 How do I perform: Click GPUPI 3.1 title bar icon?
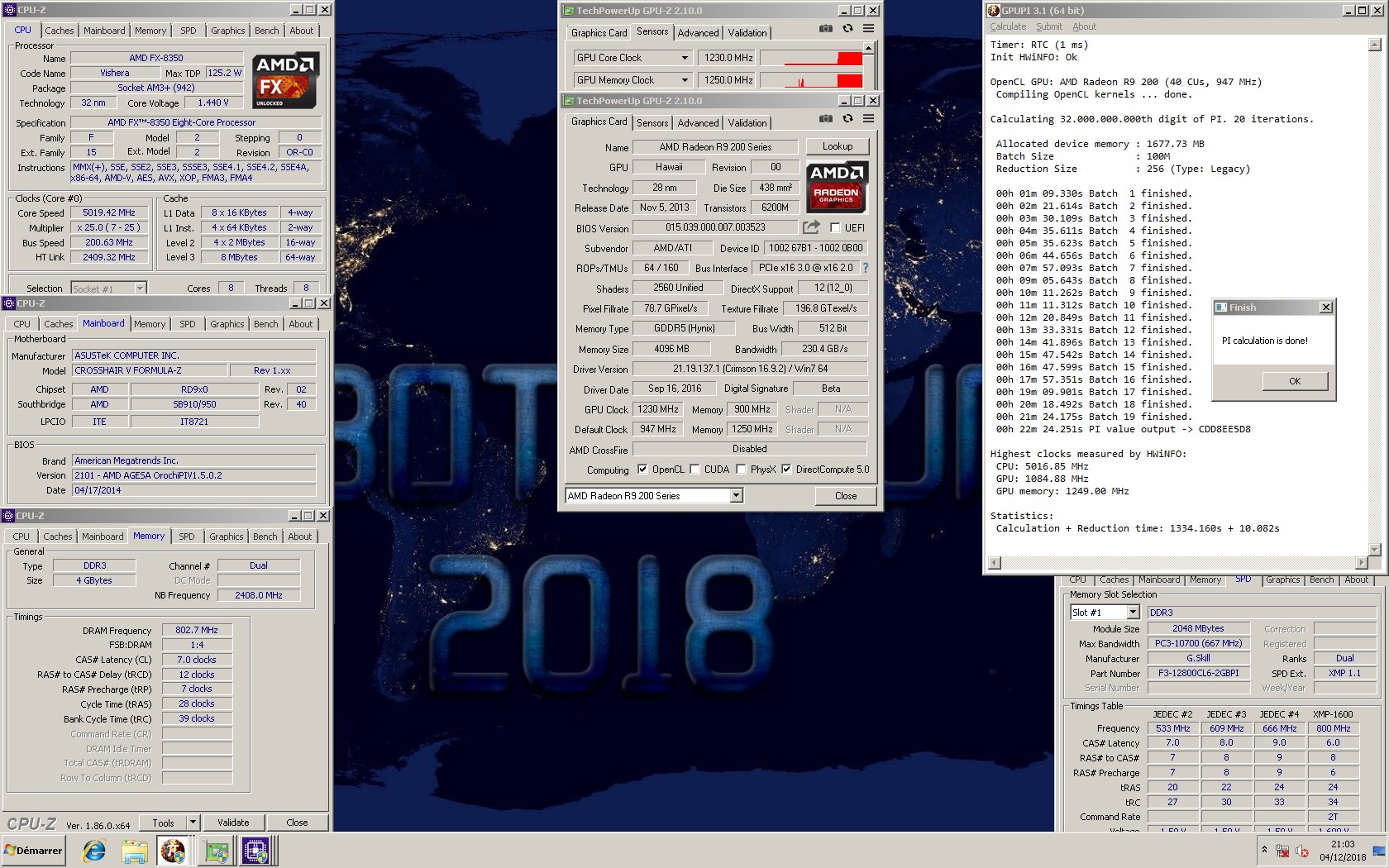click(993, 11)
